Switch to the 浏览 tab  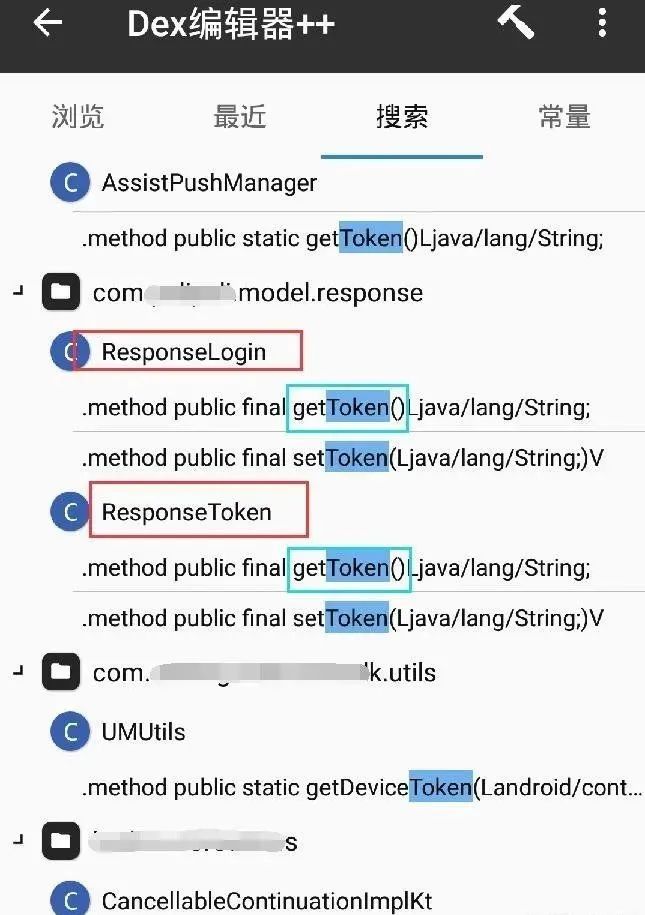click(x=78, y=116)
